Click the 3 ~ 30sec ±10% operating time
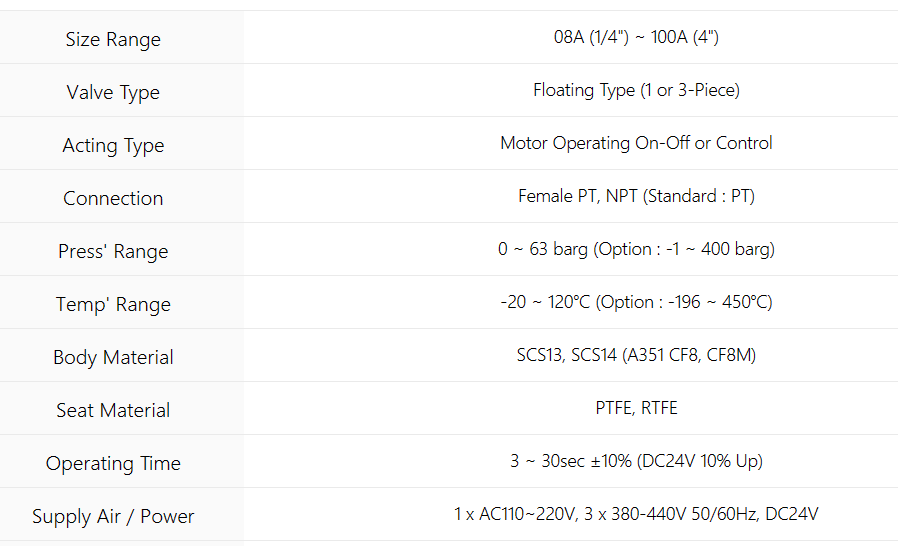898x546 pixels. click(x=636, y=462)
